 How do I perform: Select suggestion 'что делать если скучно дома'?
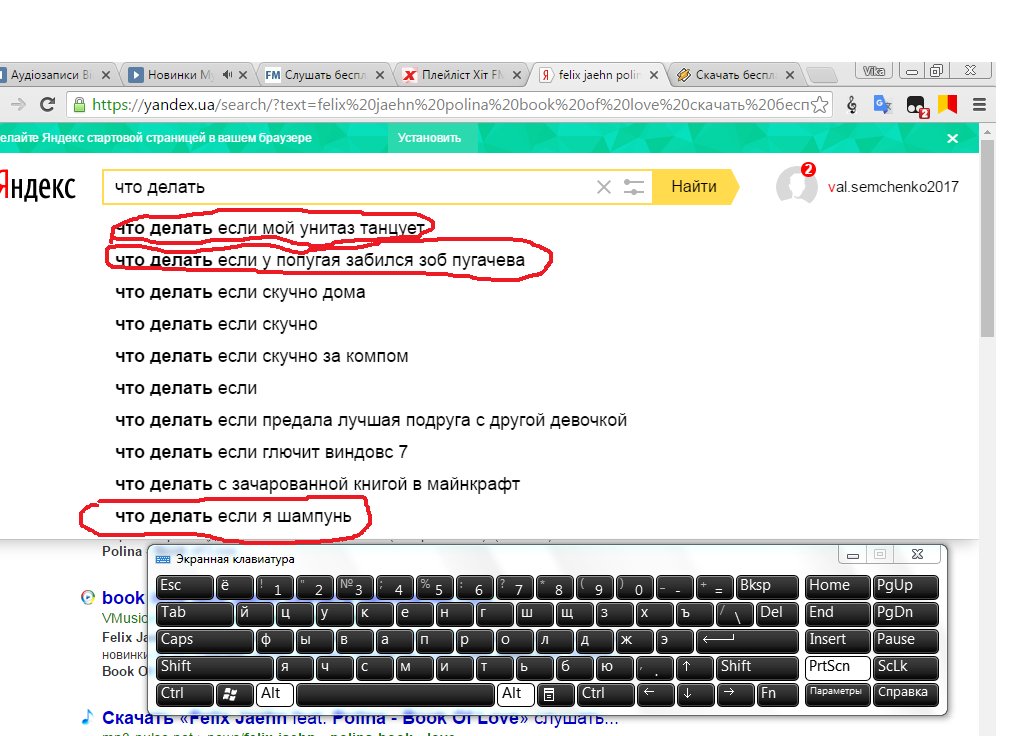240,292
